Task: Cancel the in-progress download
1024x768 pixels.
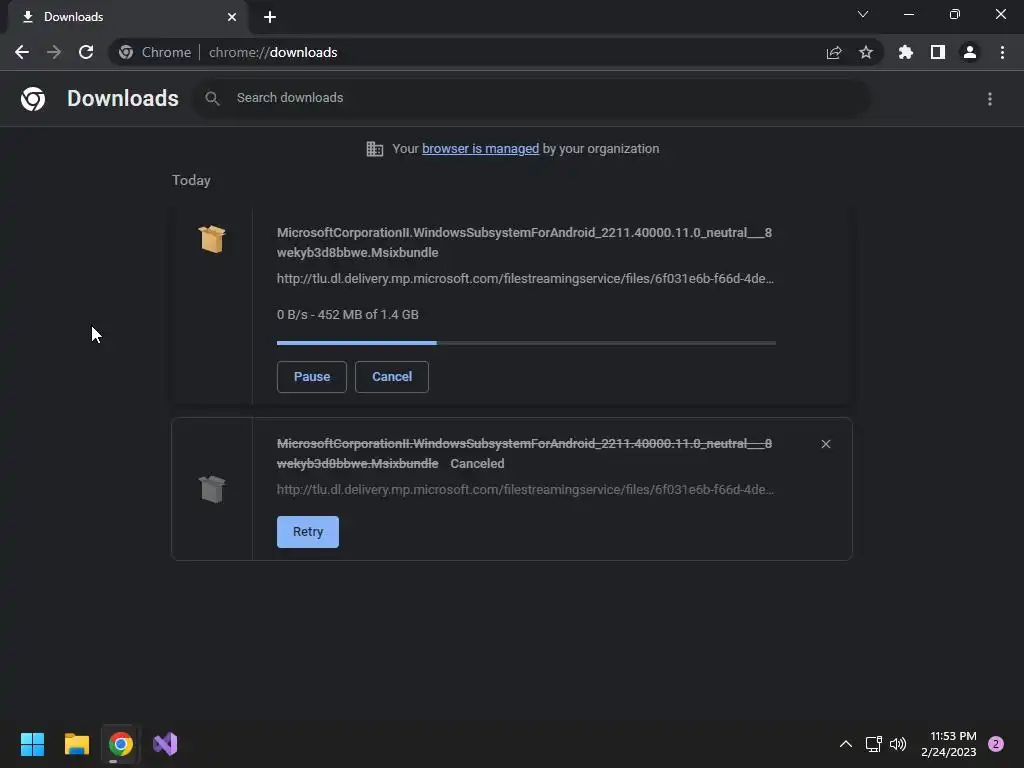Action: 392,377
